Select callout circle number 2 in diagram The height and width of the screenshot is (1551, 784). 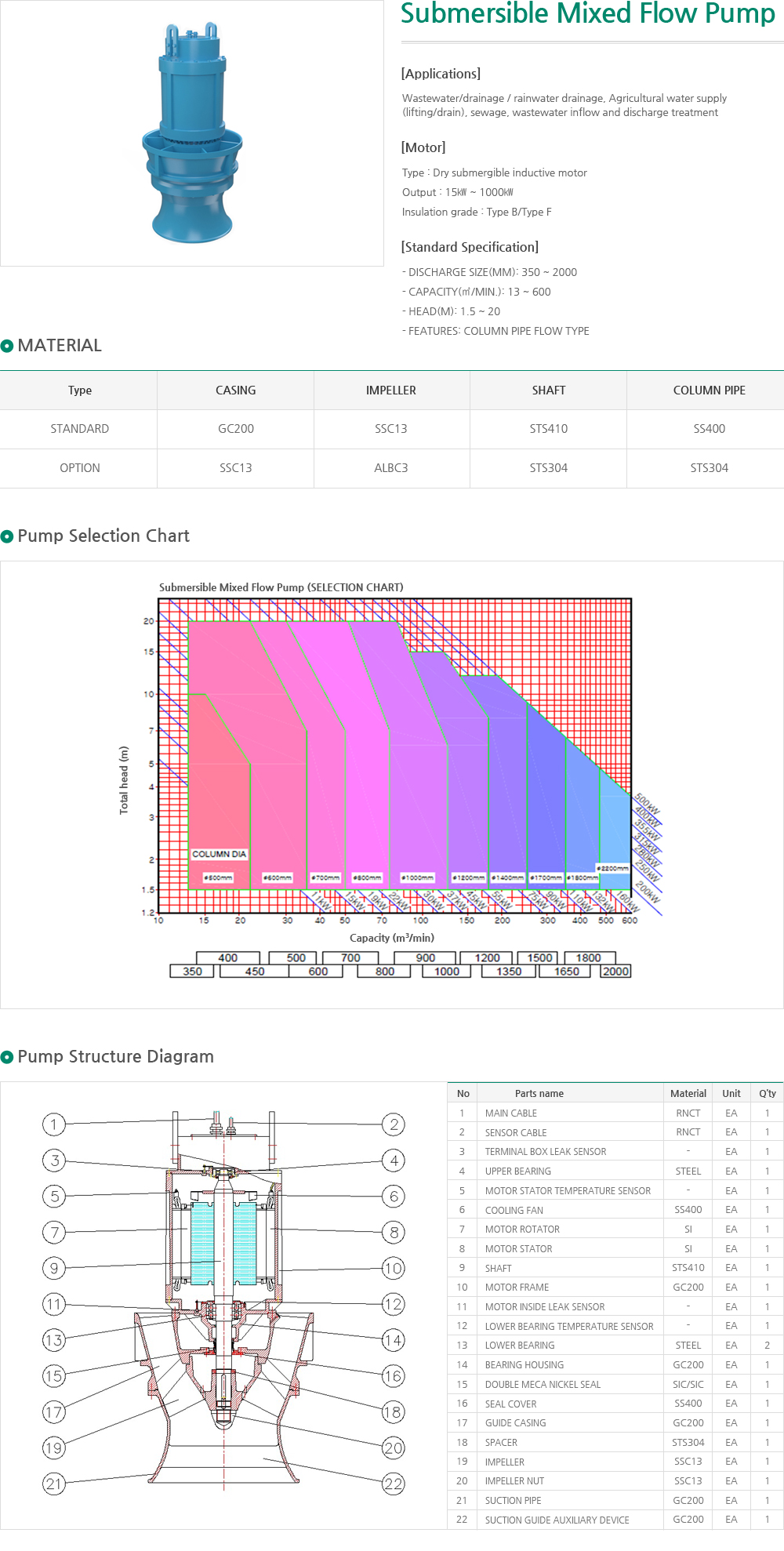click(x=394, y=1124)
